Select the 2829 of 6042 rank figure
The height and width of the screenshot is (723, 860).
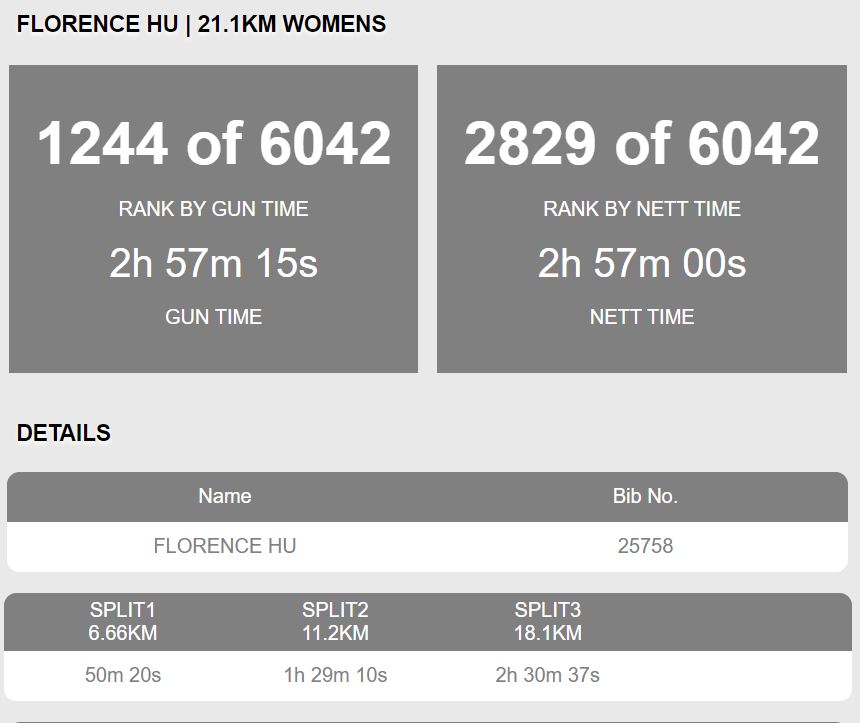coord(642,143)
